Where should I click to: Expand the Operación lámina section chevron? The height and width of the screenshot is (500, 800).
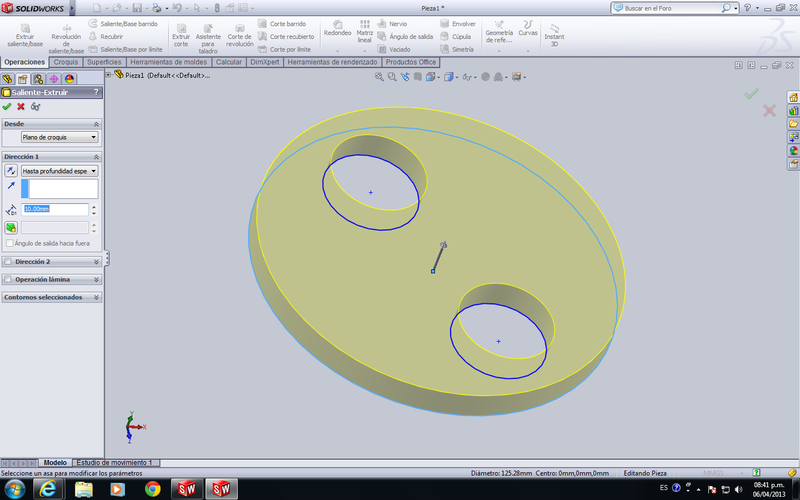coord(96,280)
